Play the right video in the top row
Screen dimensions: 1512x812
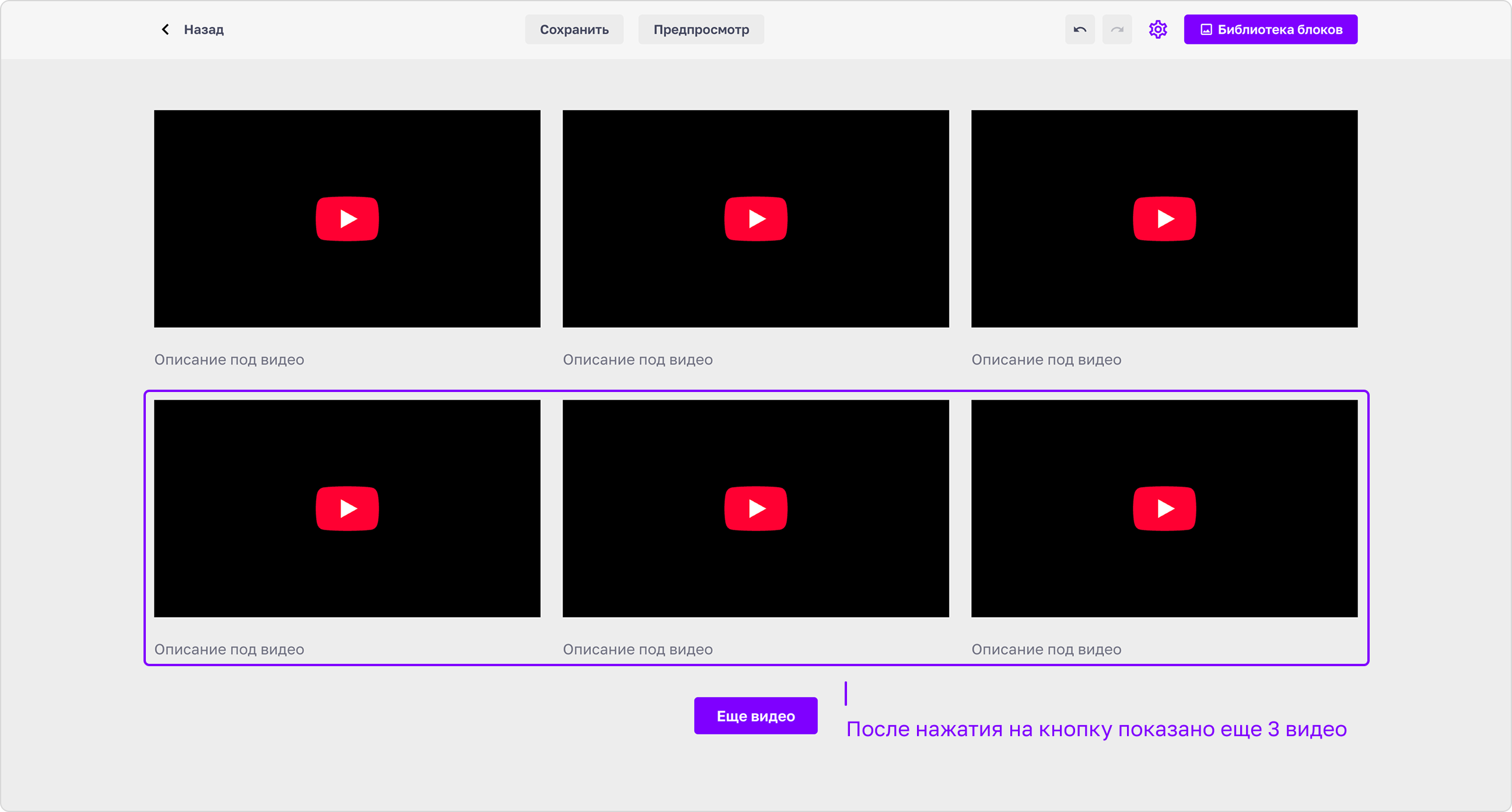click(1164, 218)
